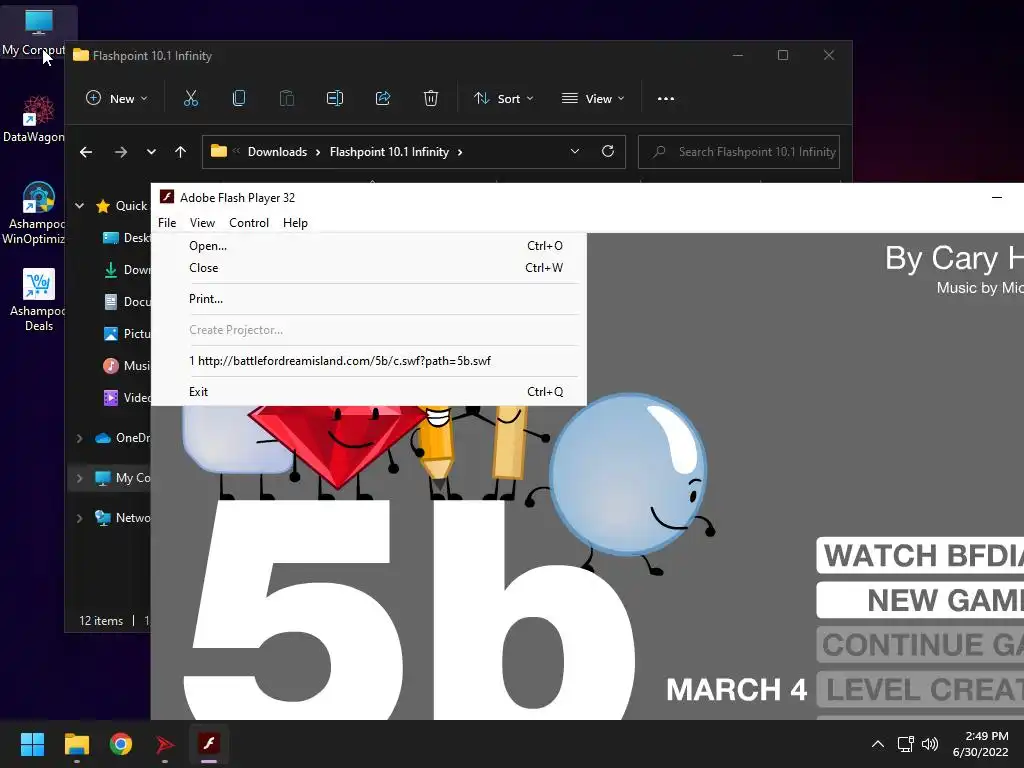Click the LEVEL CREATOR button
The image size is (1024, 768).
point(920,689)
